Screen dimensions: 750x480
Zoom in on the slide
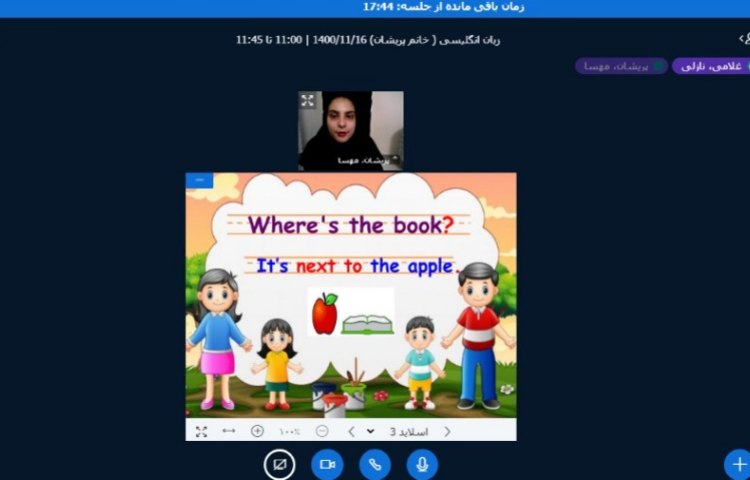tap(258, 431)
